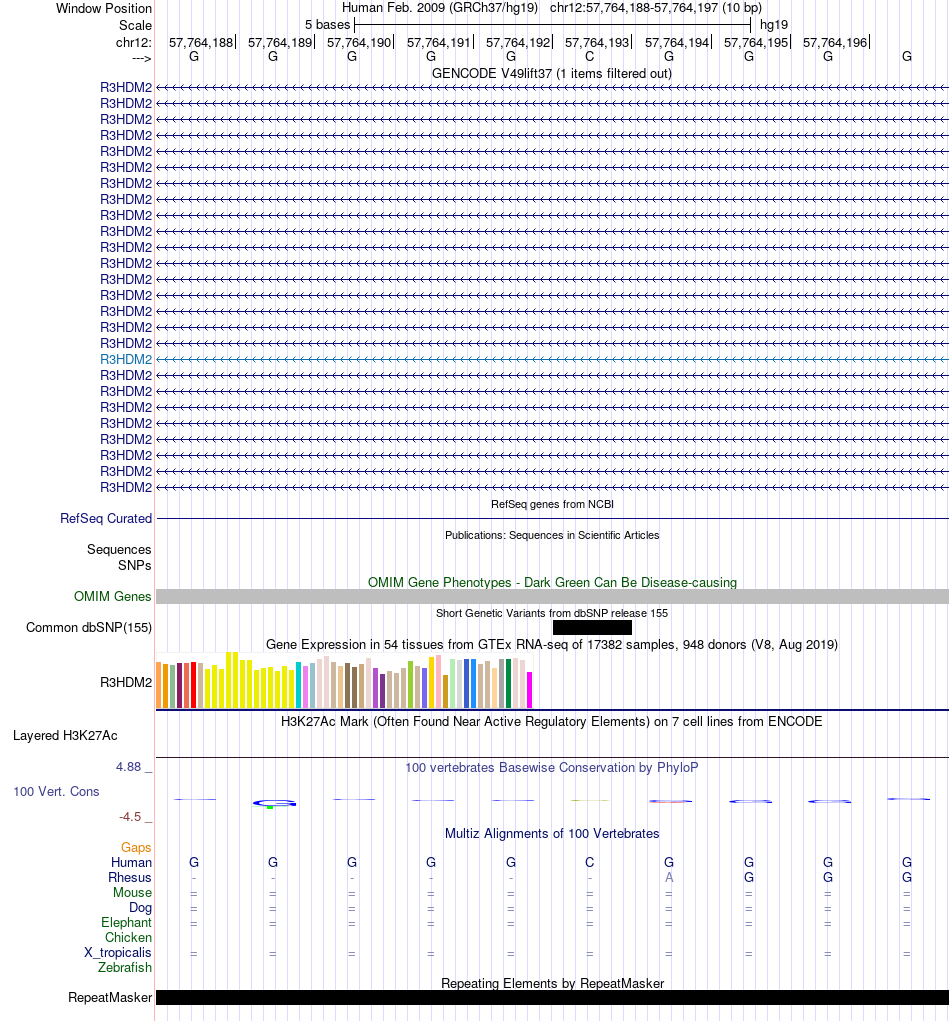Open 100 vertebrates Basewise Conservation by PhyloP title
950x1021 pixels.
552,768
